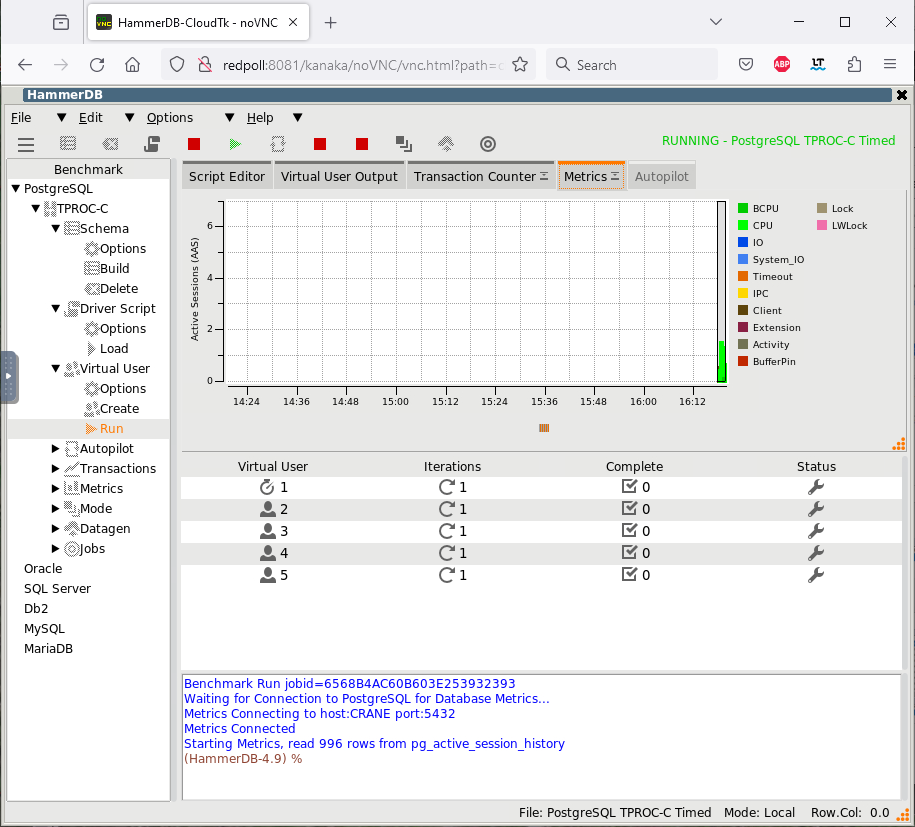Click the Complete checkmark for virtual user 2

(629, 508)
